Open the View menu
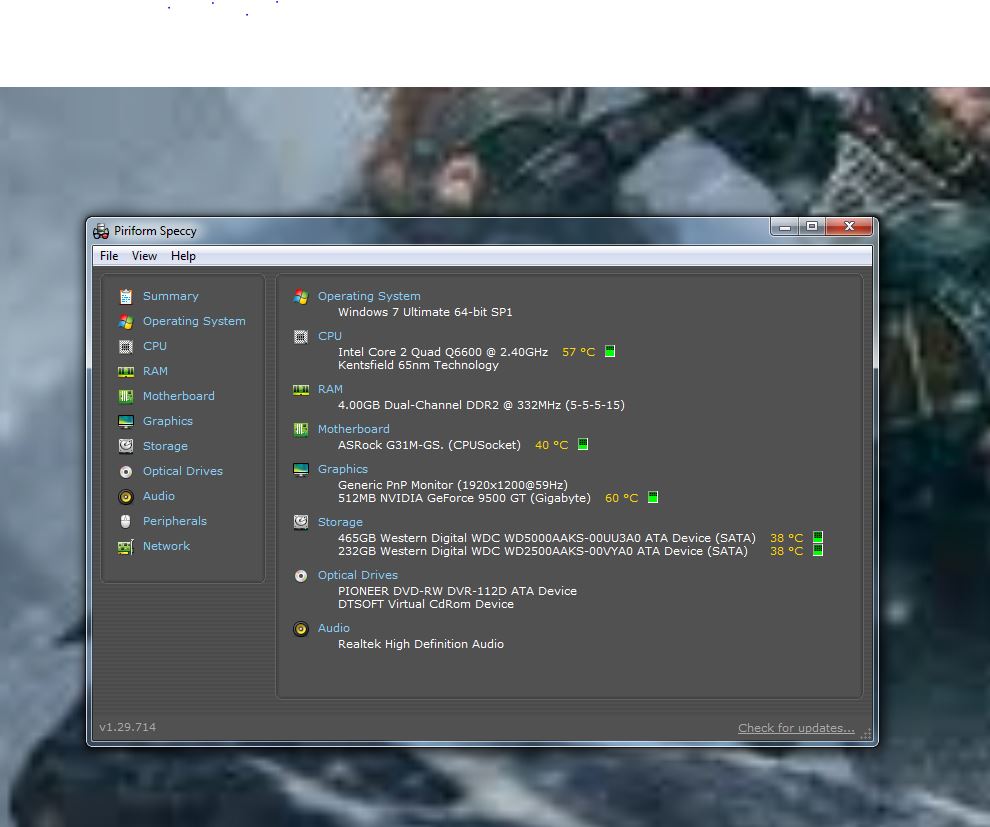The image size is (990, 827). pyautogui.click(x=144, y=256)
